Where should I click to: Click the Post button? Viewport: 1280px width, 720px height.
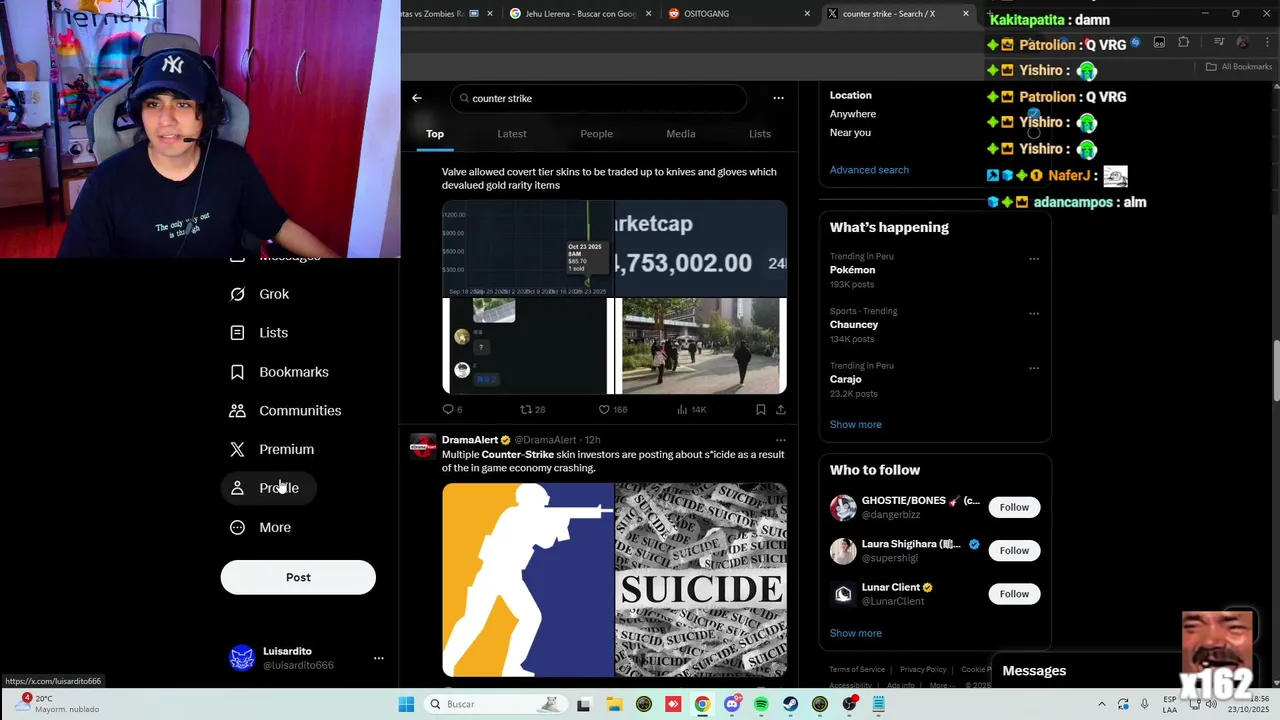pyautogui.click(x=298, y=577)
